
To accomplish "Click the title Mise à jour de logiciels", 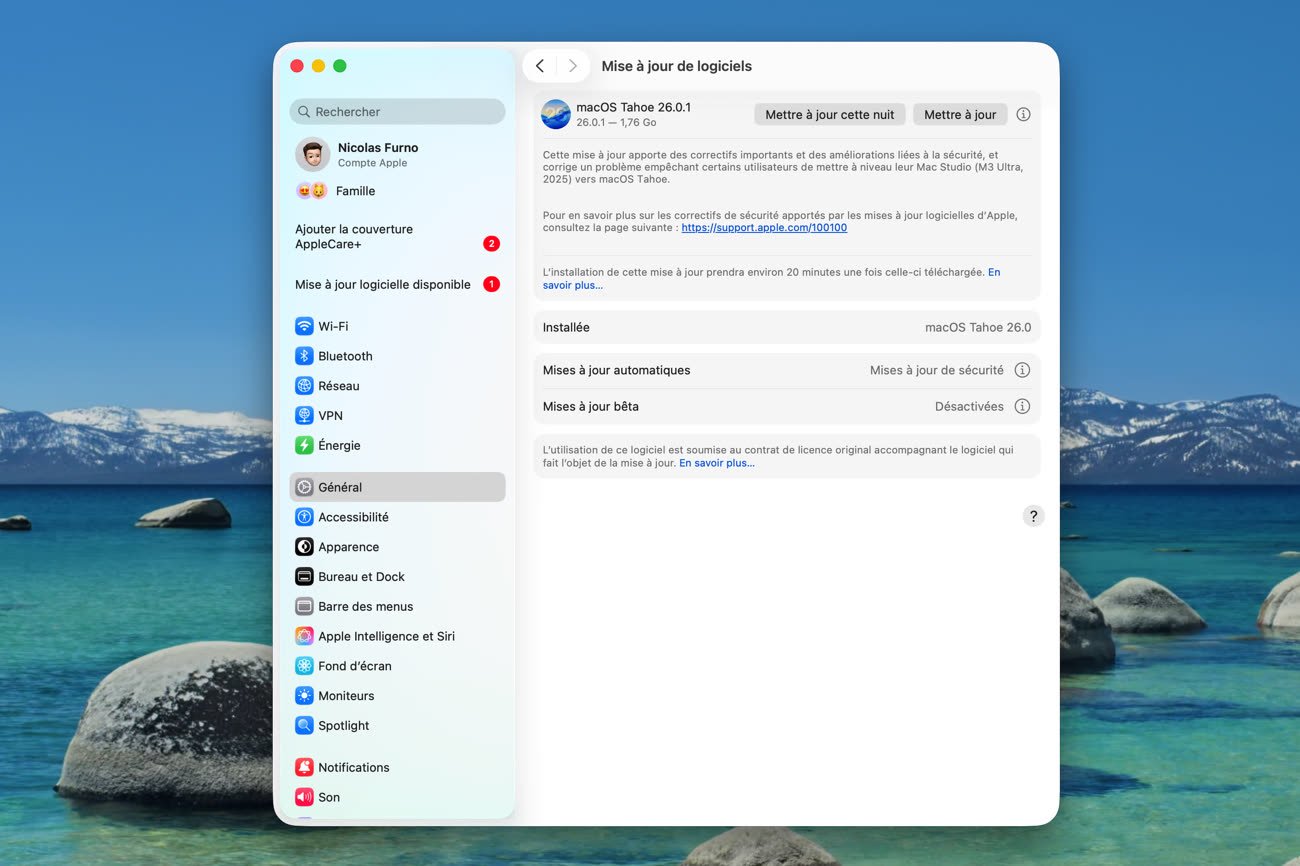I will point(677,66).
